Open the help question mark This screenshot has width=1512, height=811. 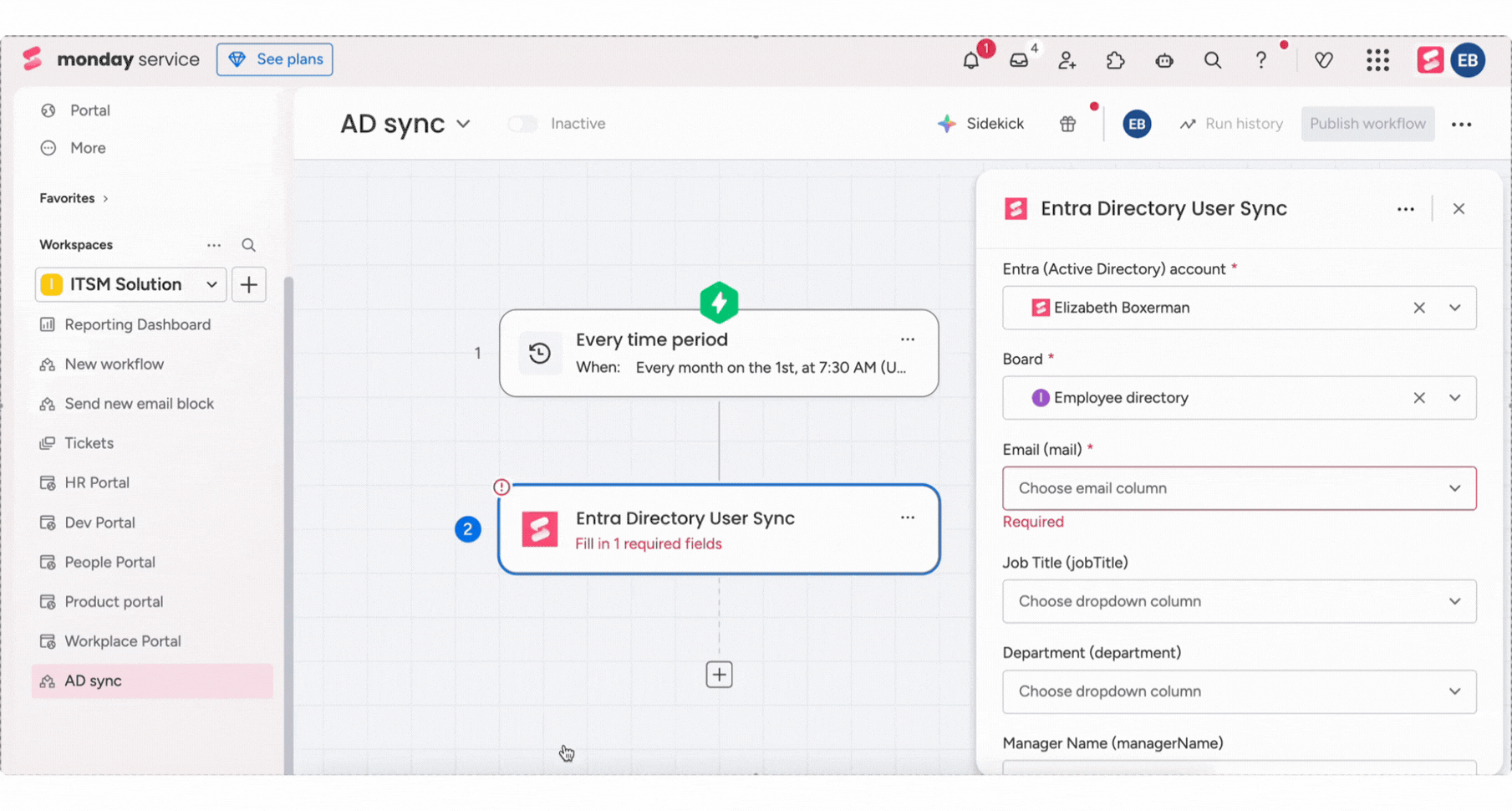(x=1260, y=60)
